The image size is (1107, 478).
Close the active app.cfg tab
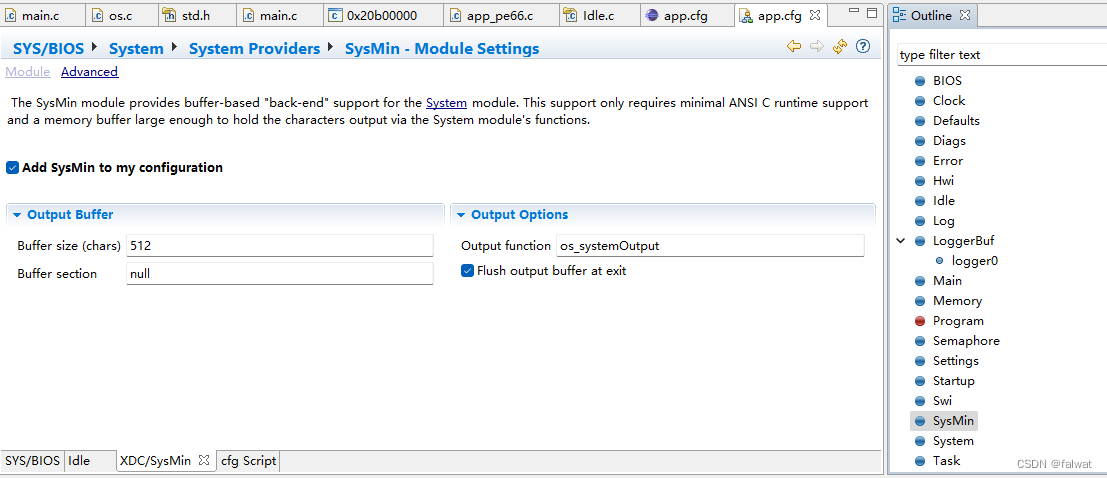[x=814, y=15]
